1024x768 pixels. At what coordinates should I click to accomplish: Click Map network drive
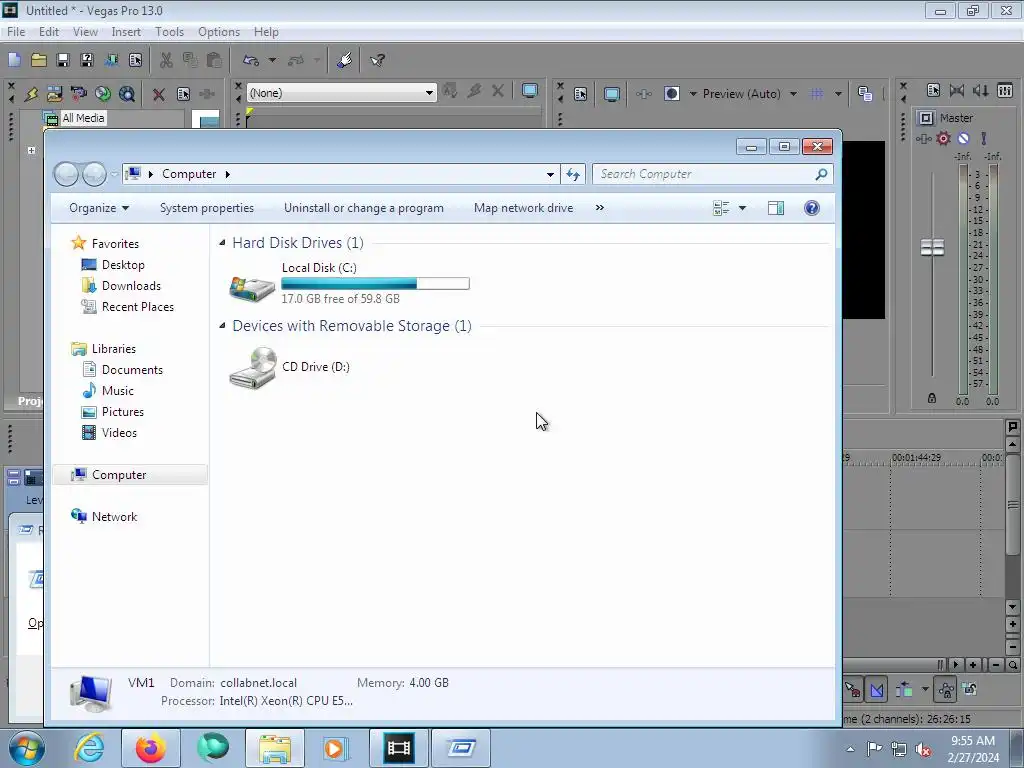[x=524, y=208]
